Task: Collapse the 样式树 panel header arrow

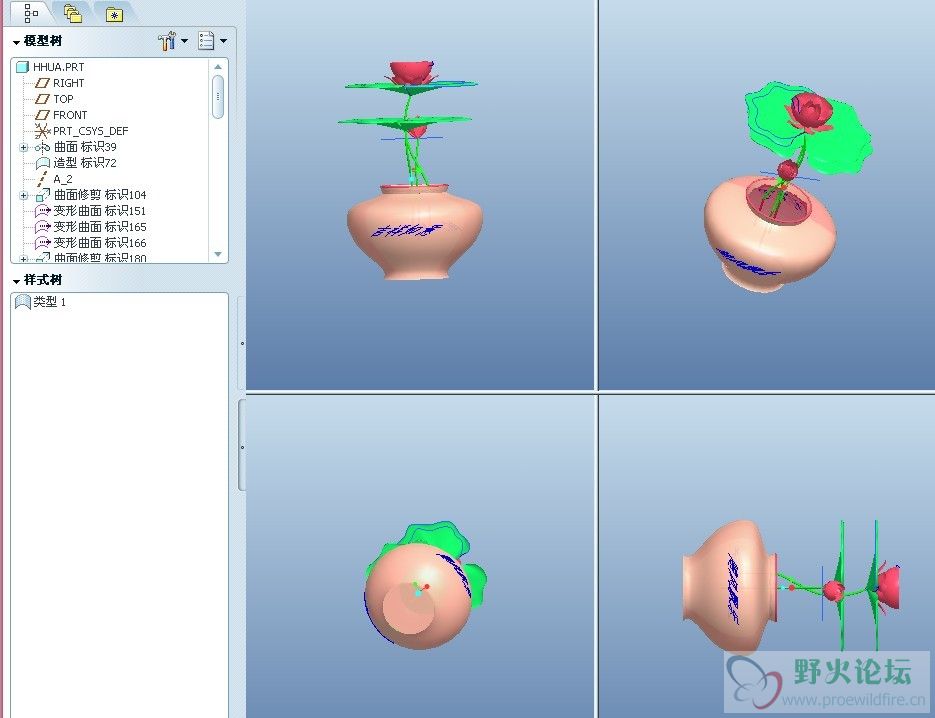Action: click(x=16, y=281)
